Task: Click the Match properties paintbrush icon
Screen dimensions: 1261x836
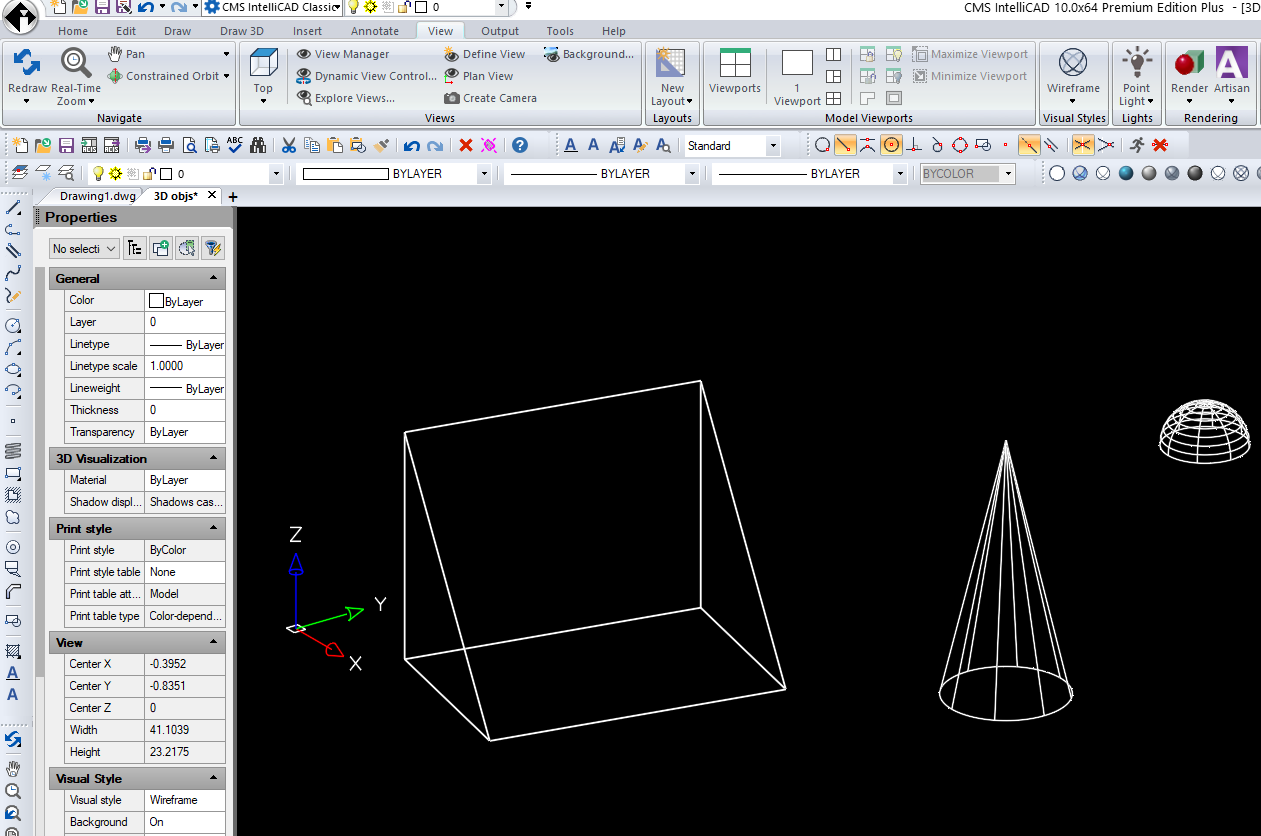Action: pyautogui.click(x=381, y=146)
